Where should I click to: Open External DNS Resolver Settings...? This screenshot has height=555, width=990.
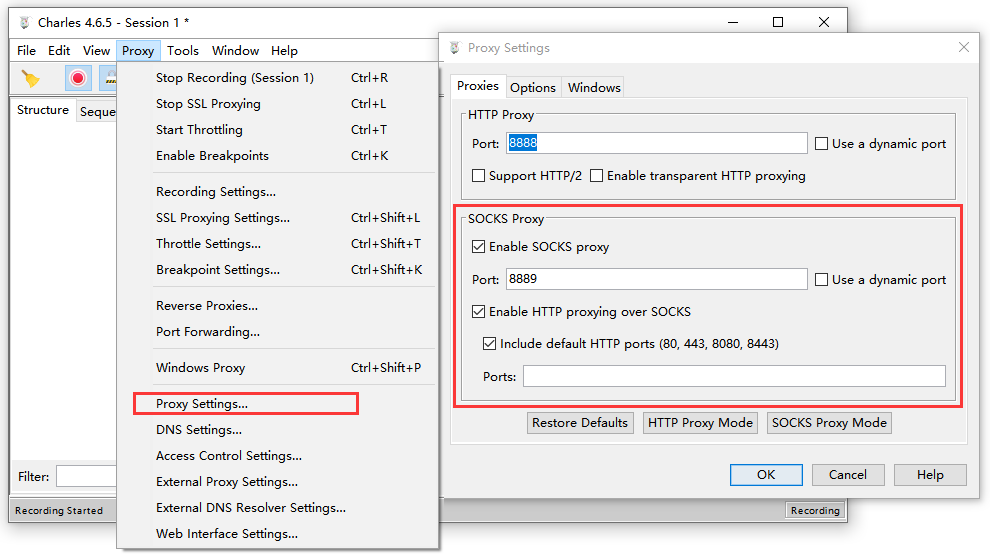[x=278, y=508]
